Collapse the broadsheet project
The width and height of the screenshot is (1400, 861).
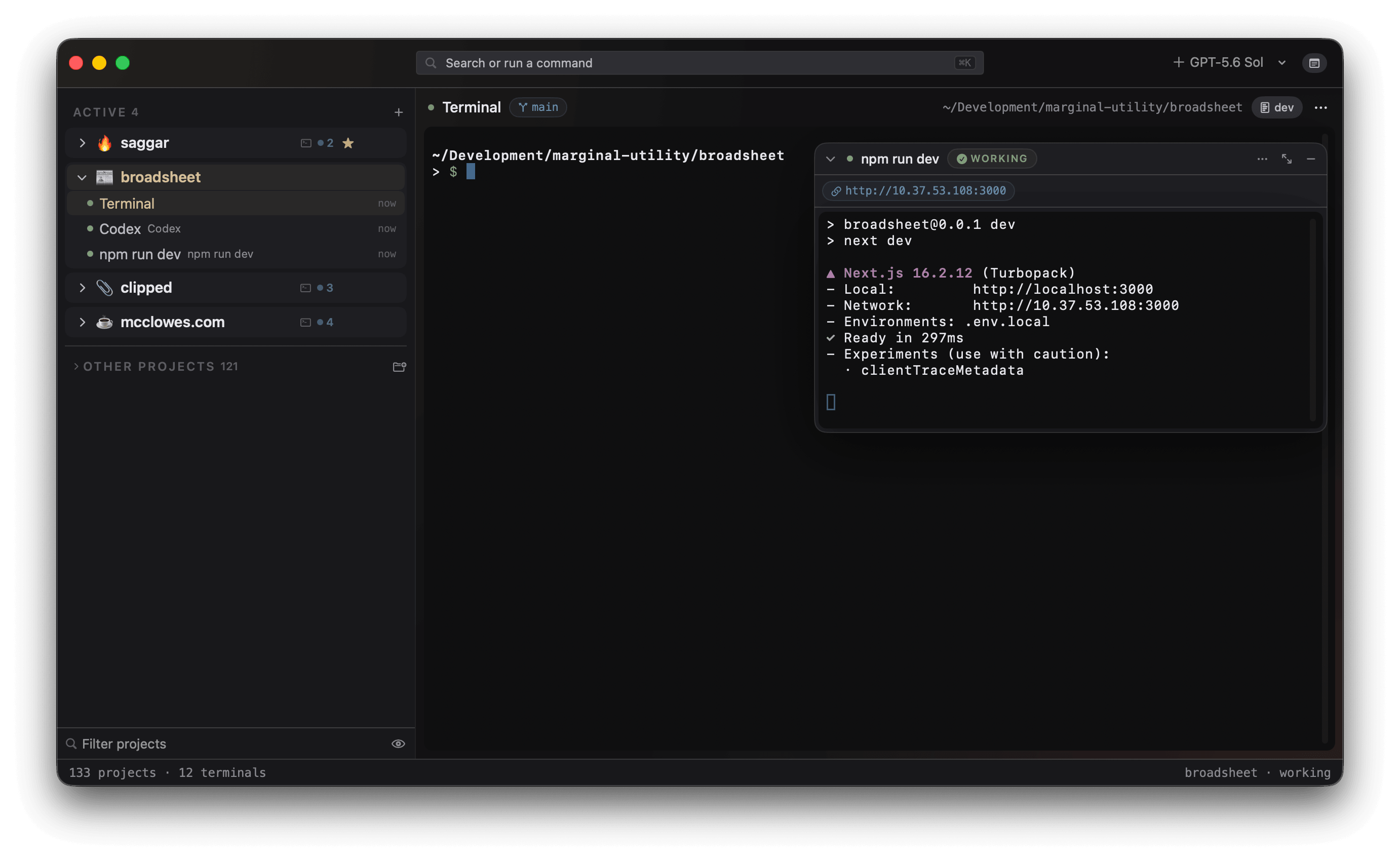pyautogui.click(x=82, y=178)
